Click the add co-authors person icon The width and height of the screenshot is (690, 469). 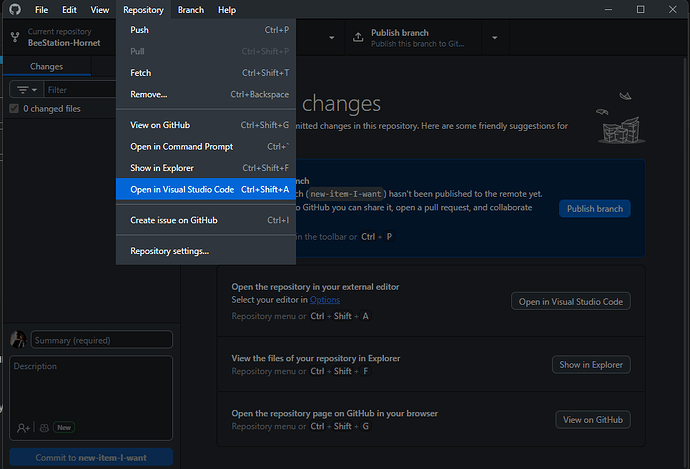[23, 428]
